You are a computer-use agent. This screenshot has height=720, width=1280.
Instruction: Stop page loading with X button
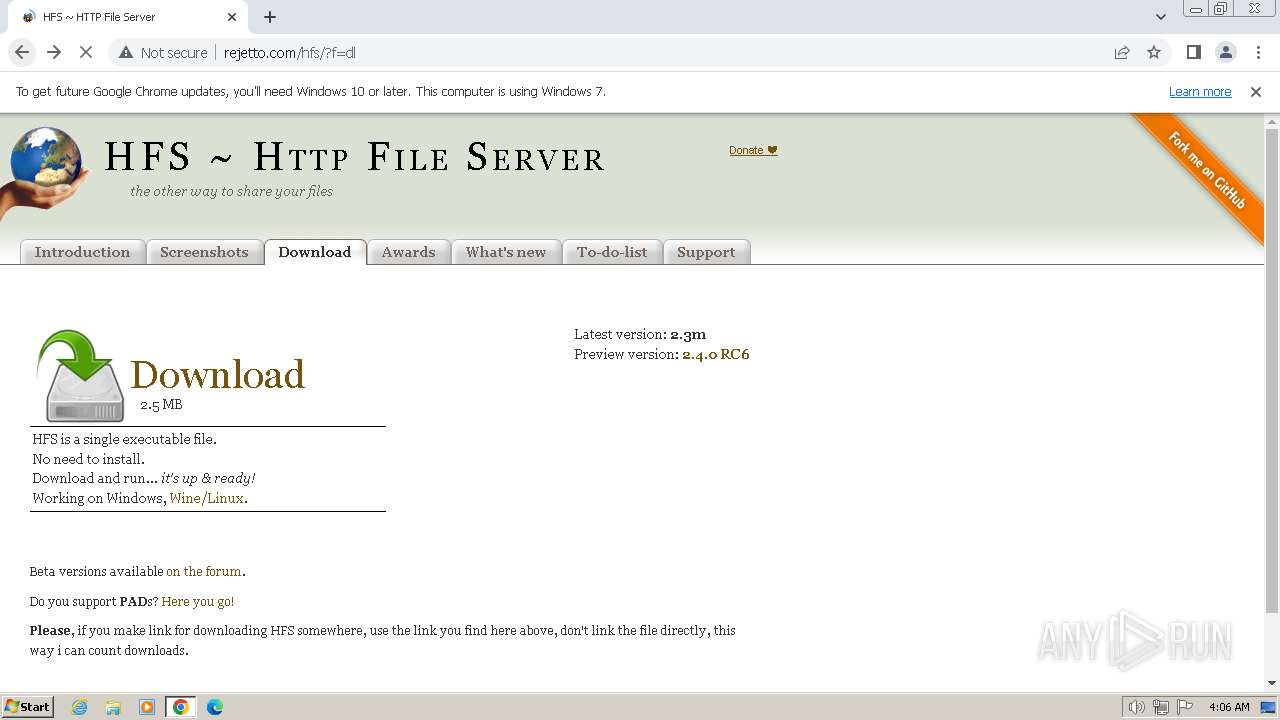(x=86, y=53)
